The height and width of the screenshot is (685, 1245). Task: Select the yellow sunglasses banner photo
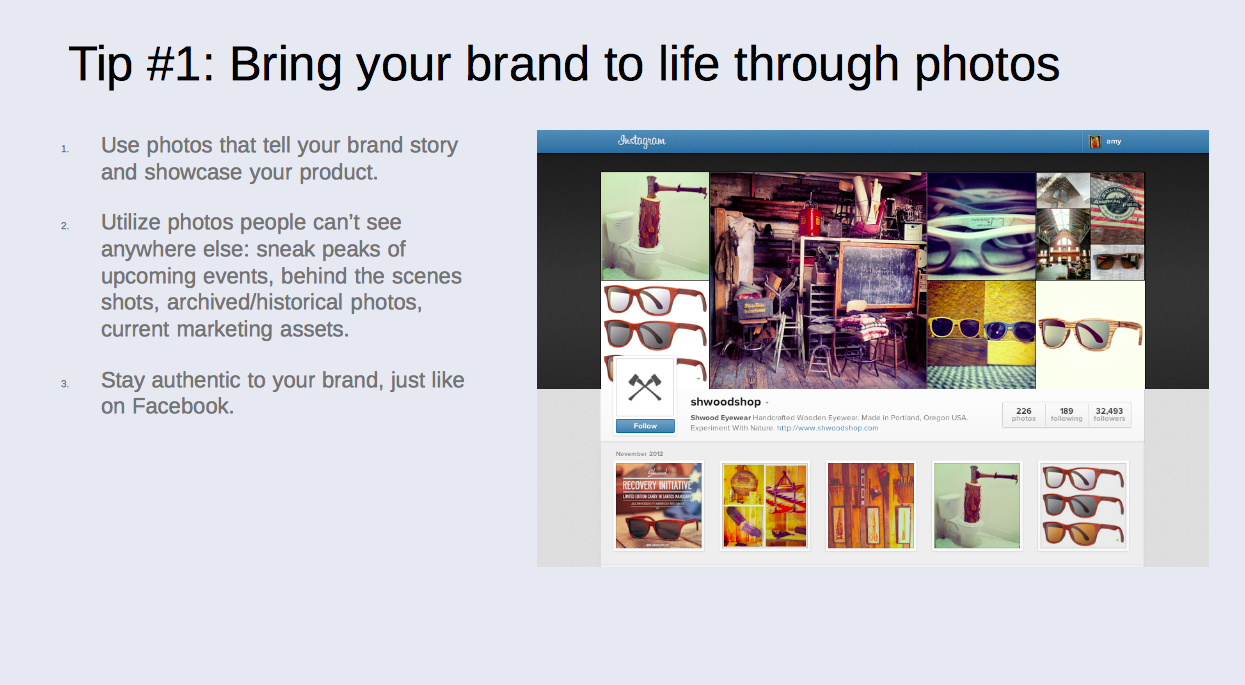click(x=981, y=335)
